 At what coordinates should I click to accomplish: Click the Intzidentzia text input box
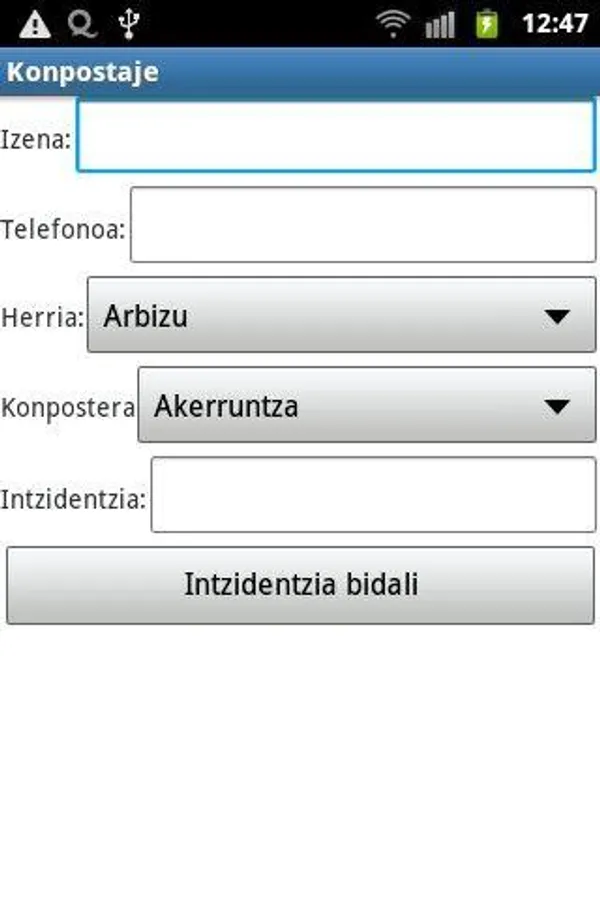372,495
